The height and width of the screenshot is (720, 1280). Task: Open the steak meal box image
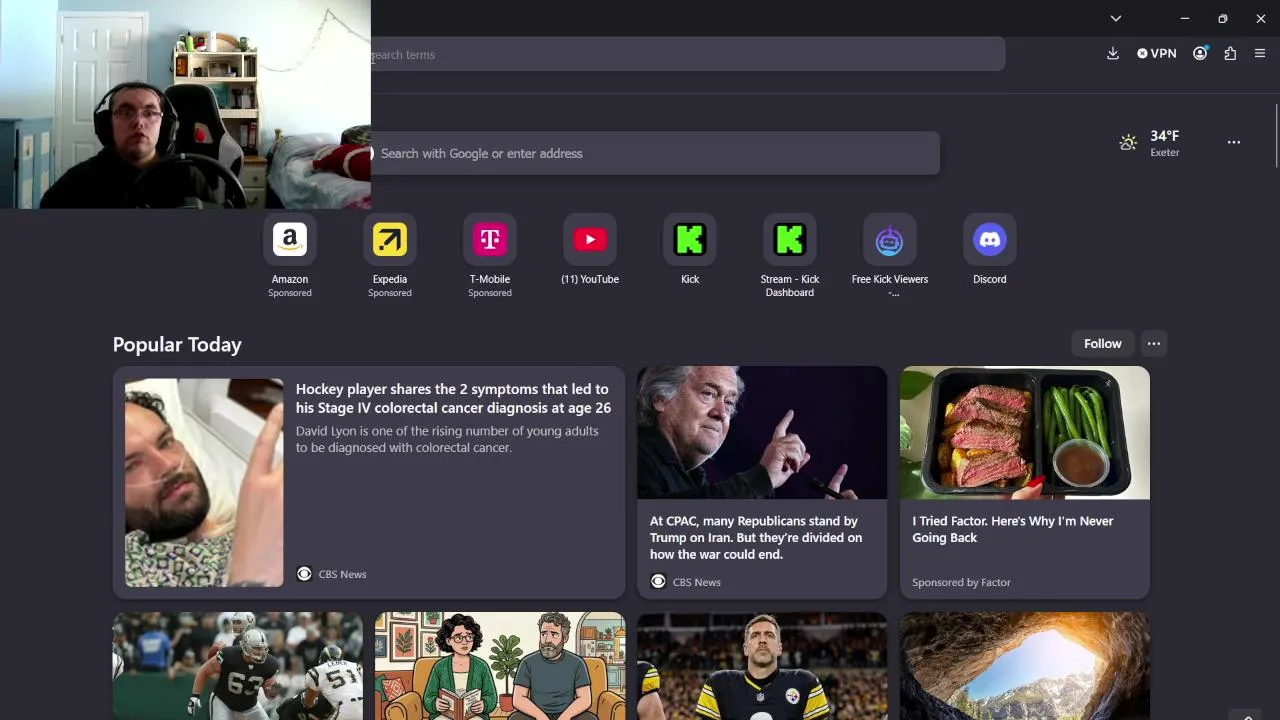(1025, 432)
